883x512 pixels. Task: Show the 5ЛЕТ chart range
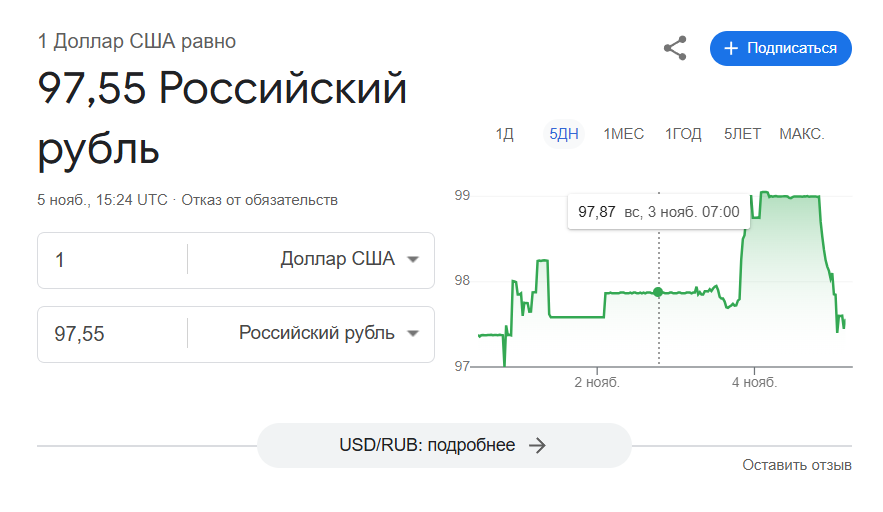click(742, 134)
